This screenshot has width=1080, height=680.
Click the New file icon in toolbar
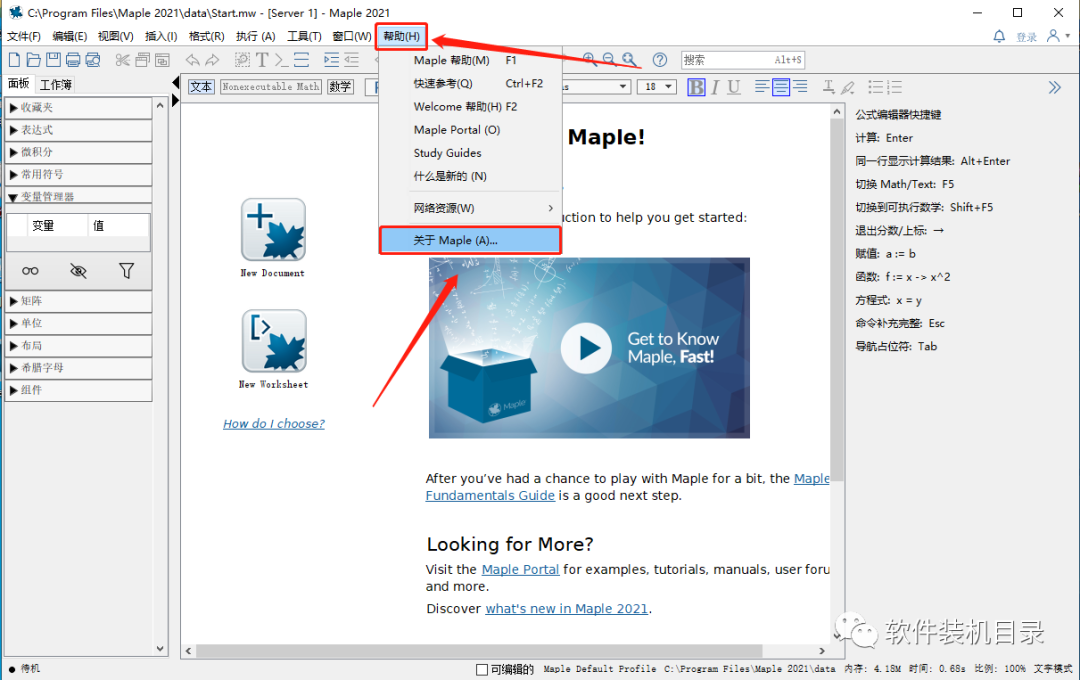point(14,60)
